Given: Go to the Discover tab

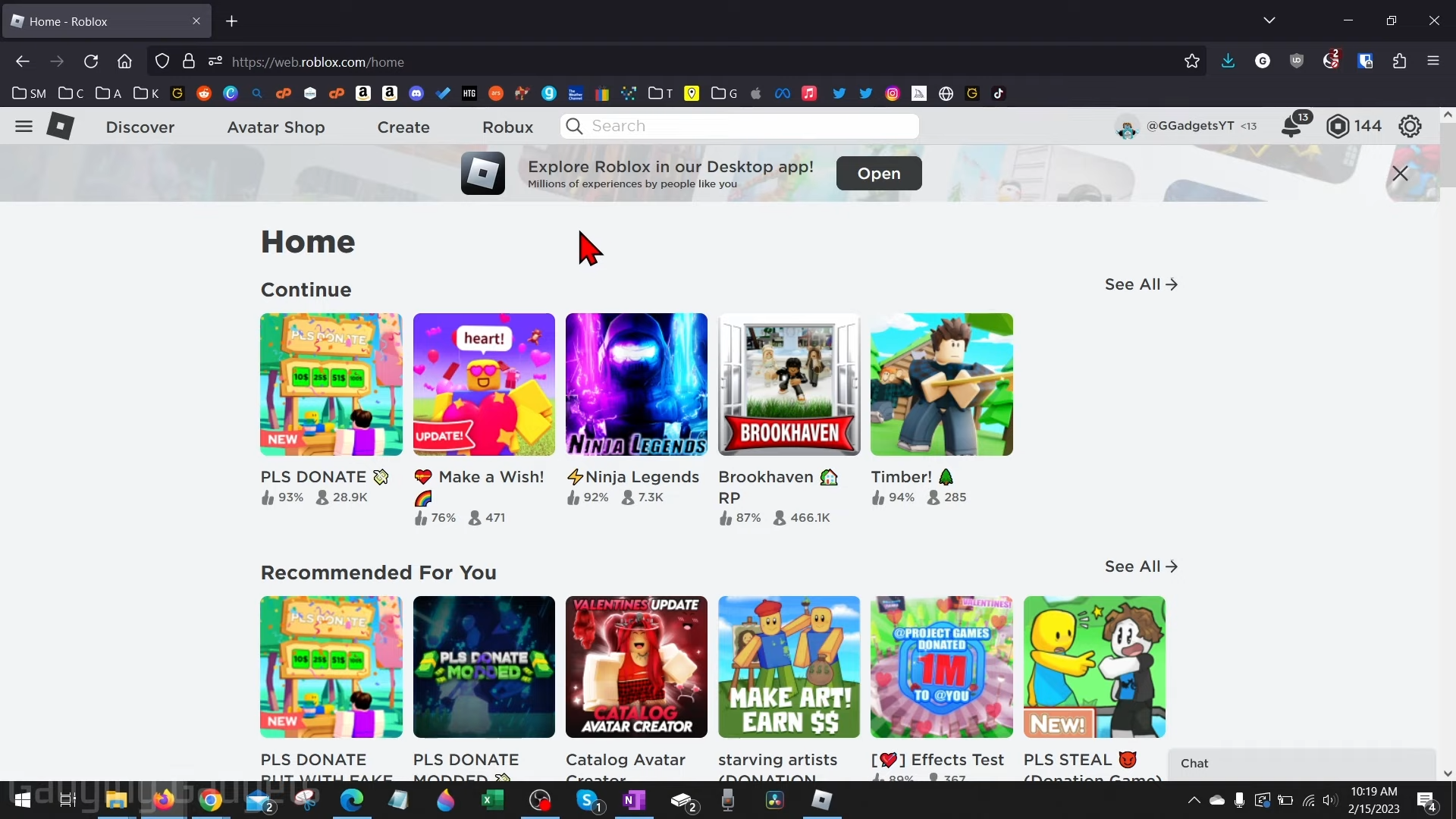Looking at the screenshot, I should coord(140,127).
